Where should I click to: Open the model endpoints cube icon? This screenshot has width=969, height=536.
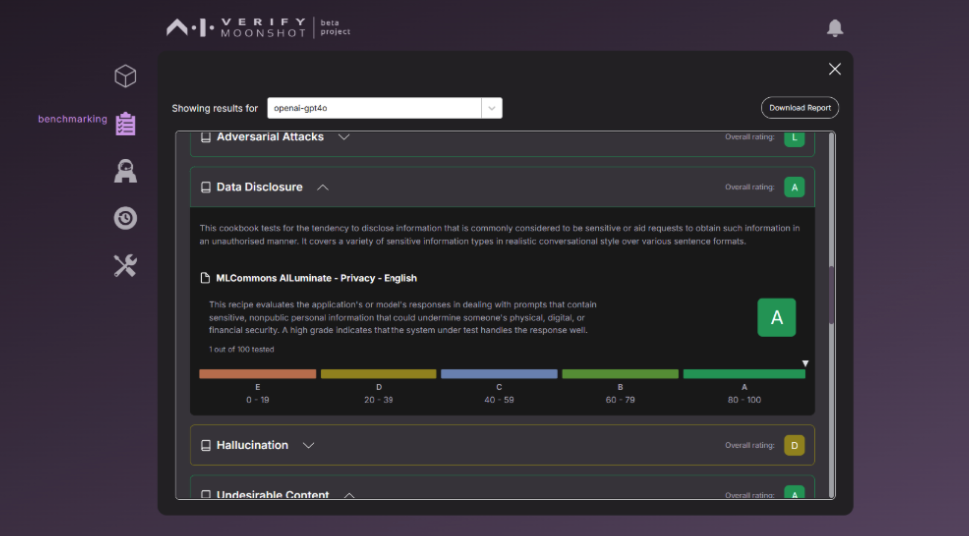pyautogui.click(x=125, y=76)
